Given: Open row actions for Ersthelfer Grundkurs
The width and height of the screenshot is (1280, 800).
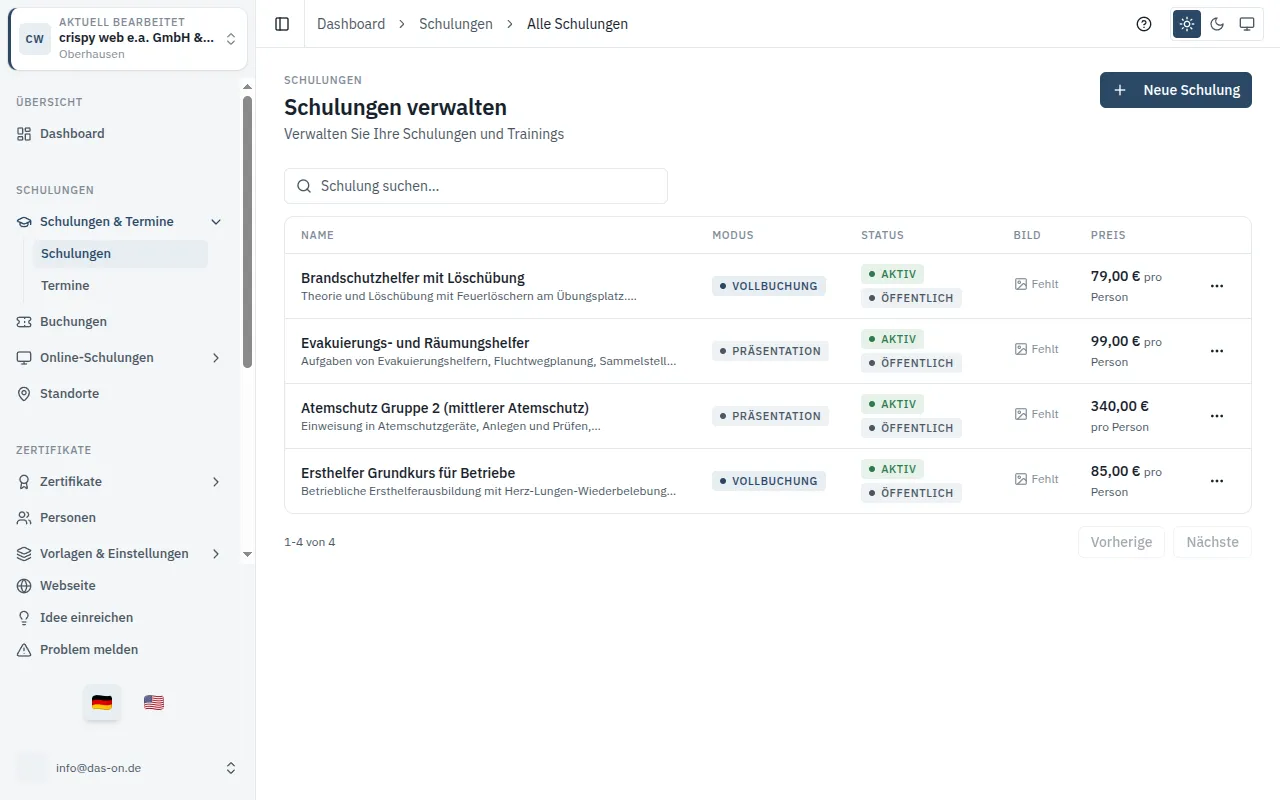Looking at the screenshot, I should pos(1217,481).
